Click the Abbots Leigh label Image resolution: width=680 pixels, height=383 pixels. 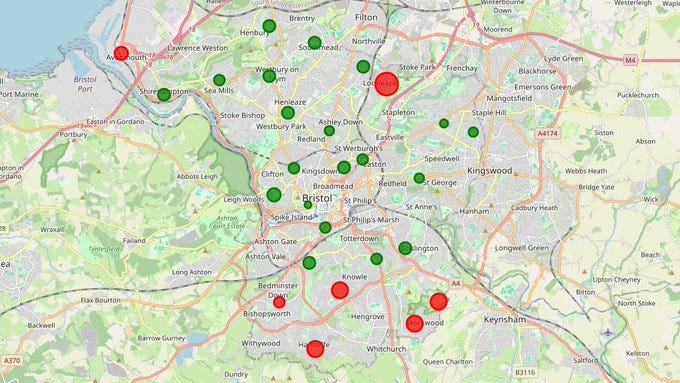197,177
